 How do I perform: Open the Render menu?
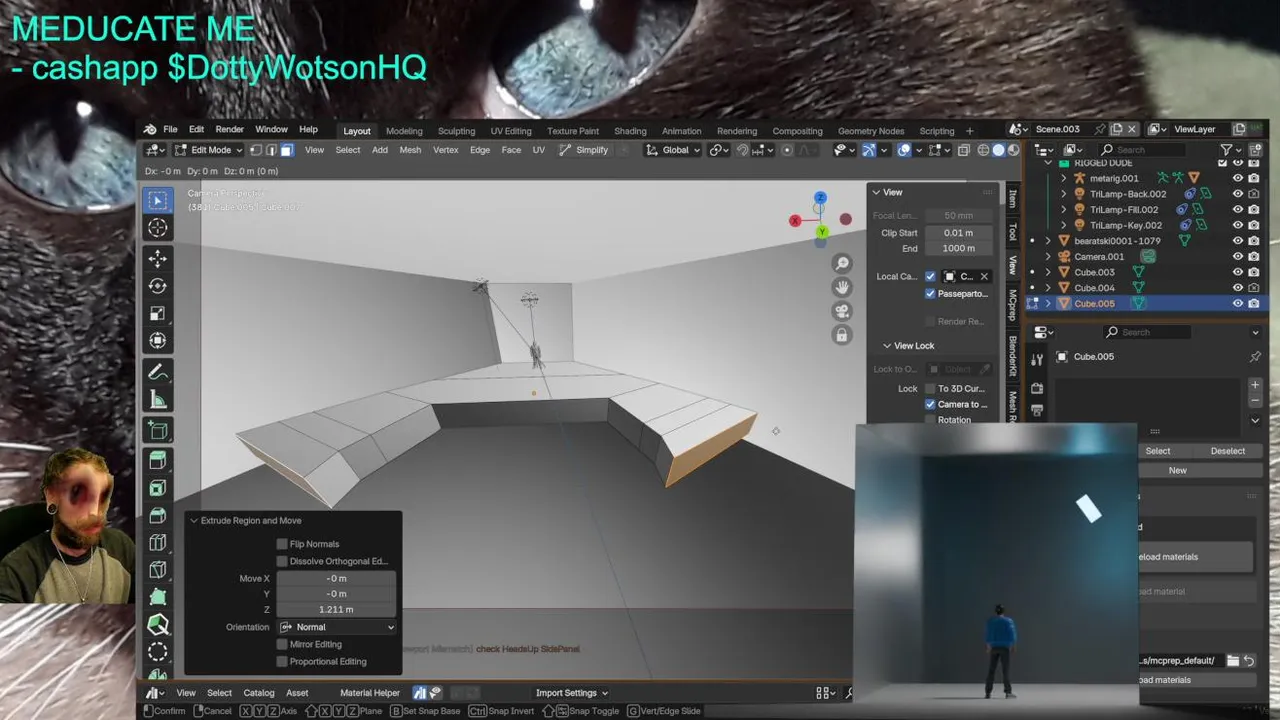229,130
